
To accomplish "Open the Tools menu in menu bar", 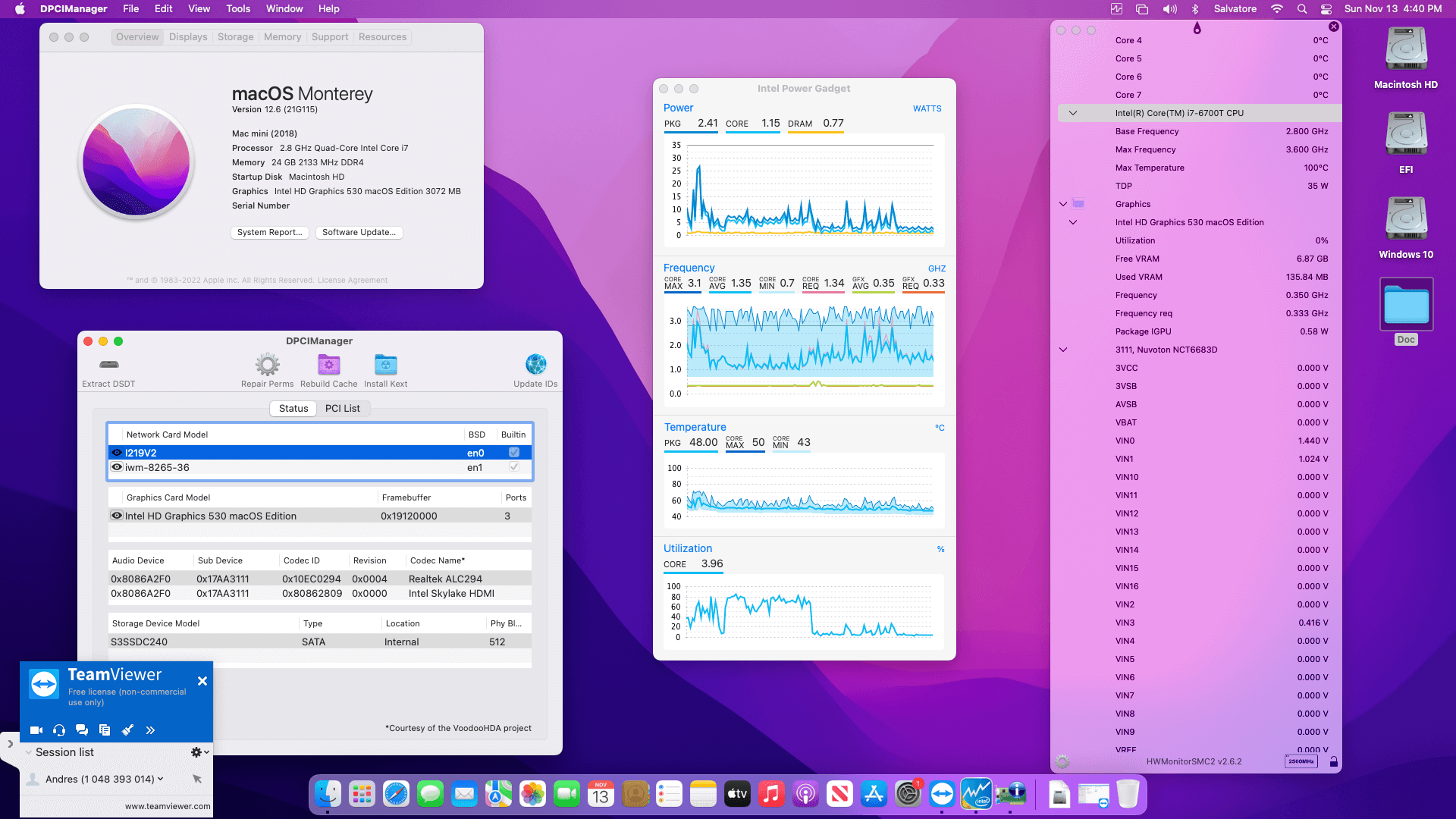I will tap(238, 9).
